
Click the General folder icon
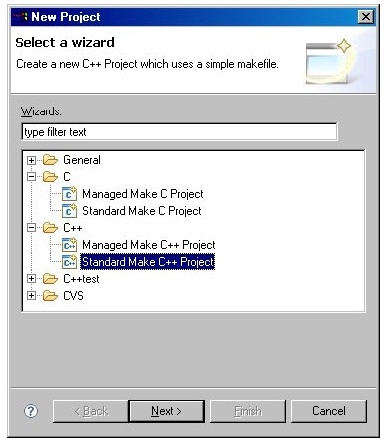click(x=50, y=160)
